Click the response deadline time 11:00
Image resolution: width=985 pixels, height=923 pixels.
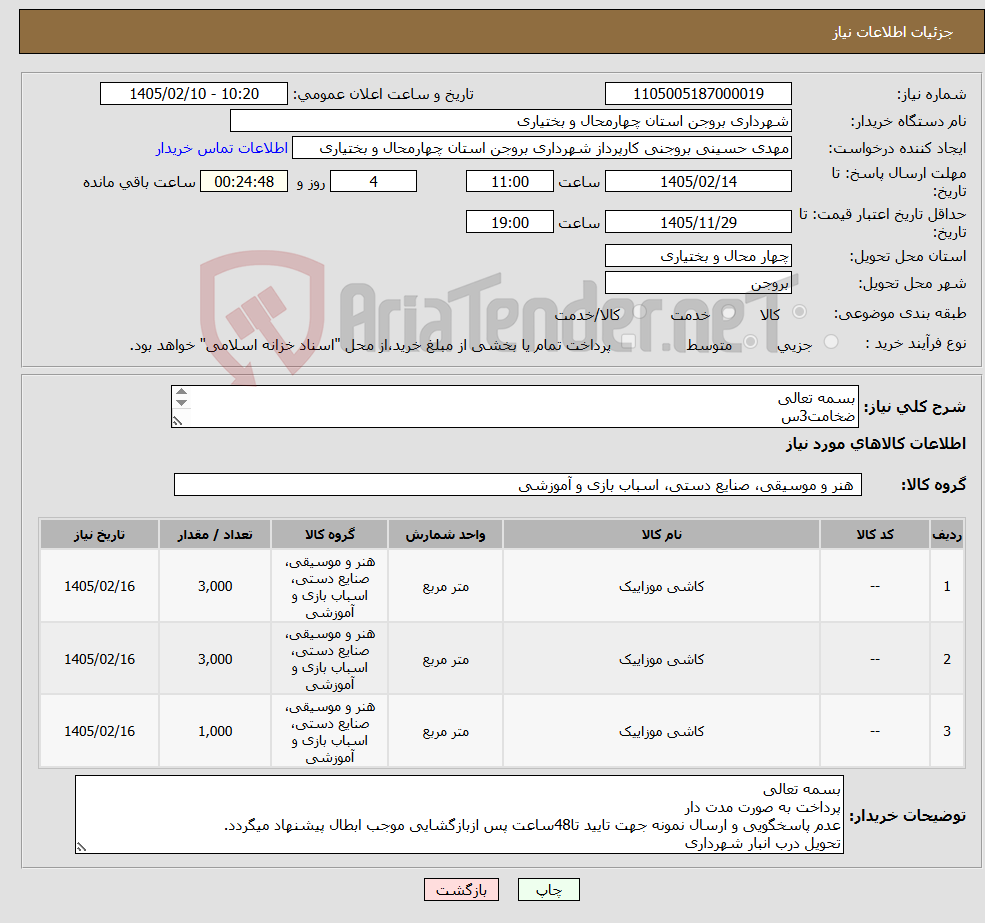(509, 182)
